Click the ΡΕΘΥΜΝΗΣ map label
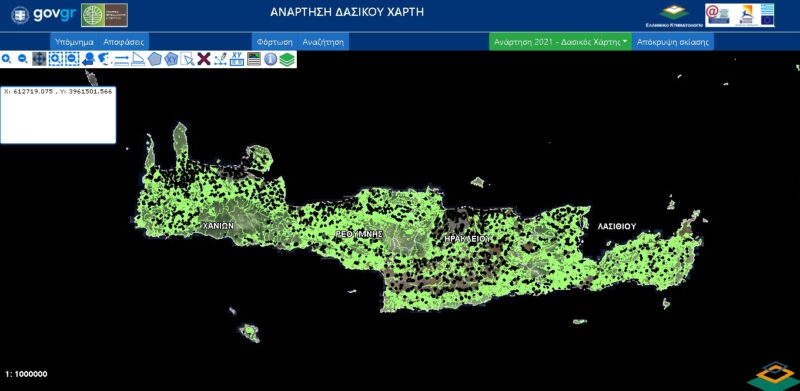 click(x=359, y=233)
